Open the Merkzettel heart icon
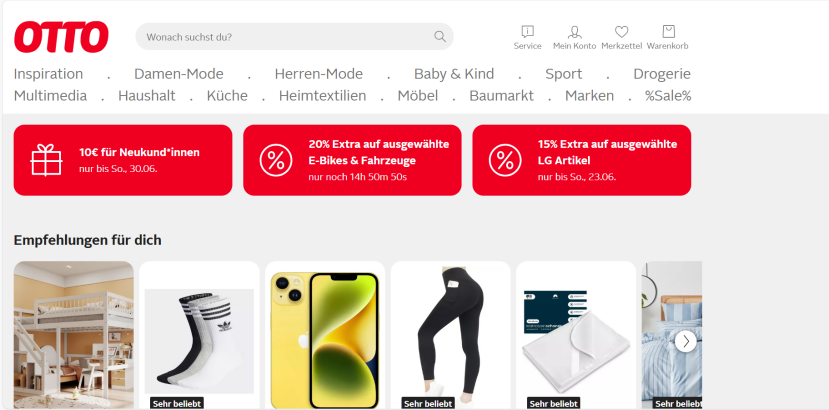Viewport: 829px width, 410px height. (x=621, y=32)
